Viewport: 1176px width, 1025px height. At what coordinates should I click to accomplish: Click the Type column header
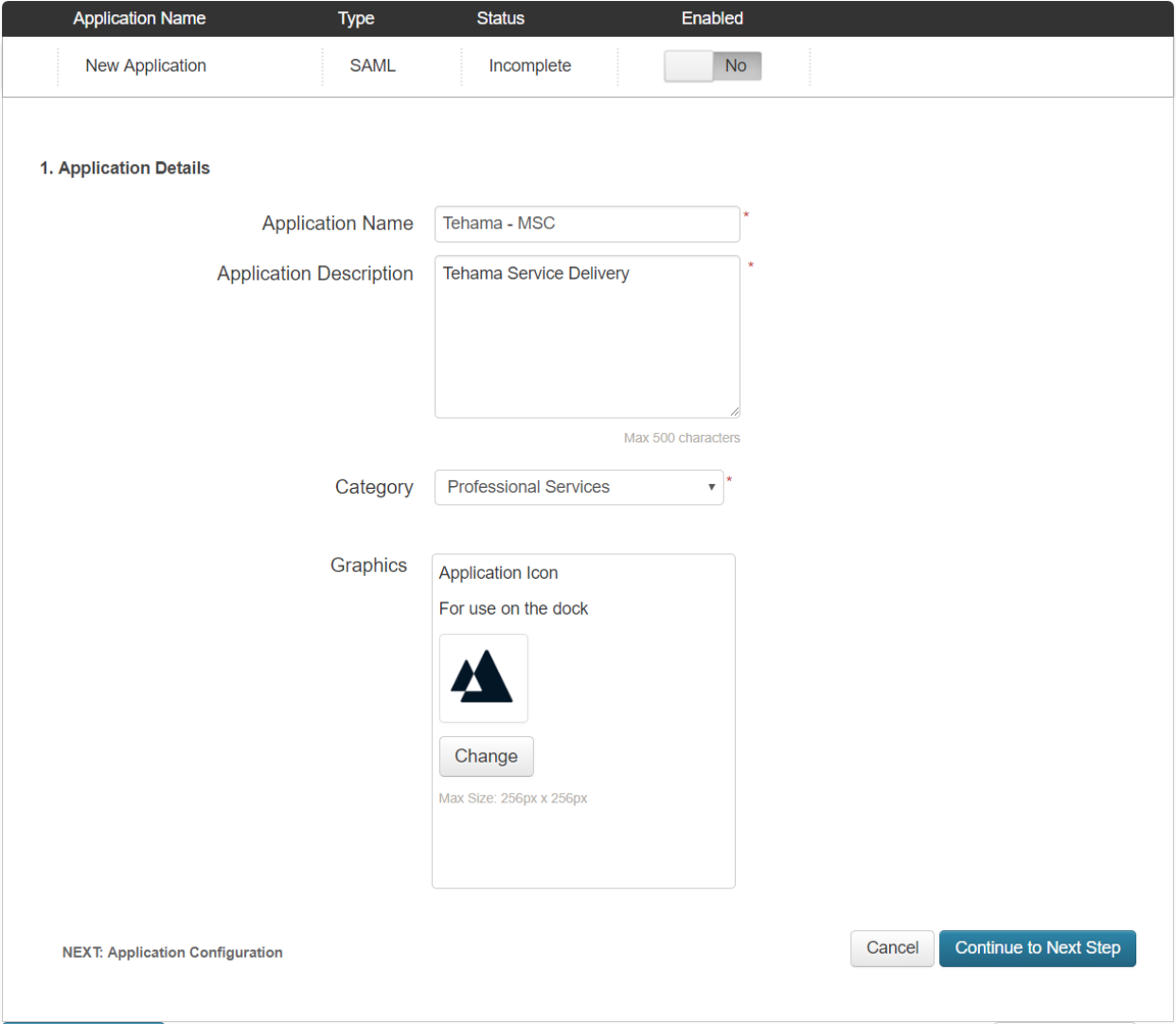coord(355,18)
